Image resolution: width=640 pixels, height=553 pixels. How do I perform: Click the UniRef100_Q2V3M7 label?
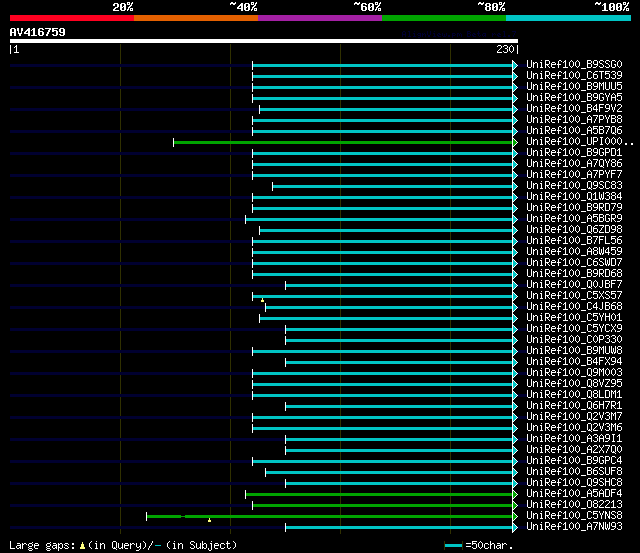(x=574, y=417)
